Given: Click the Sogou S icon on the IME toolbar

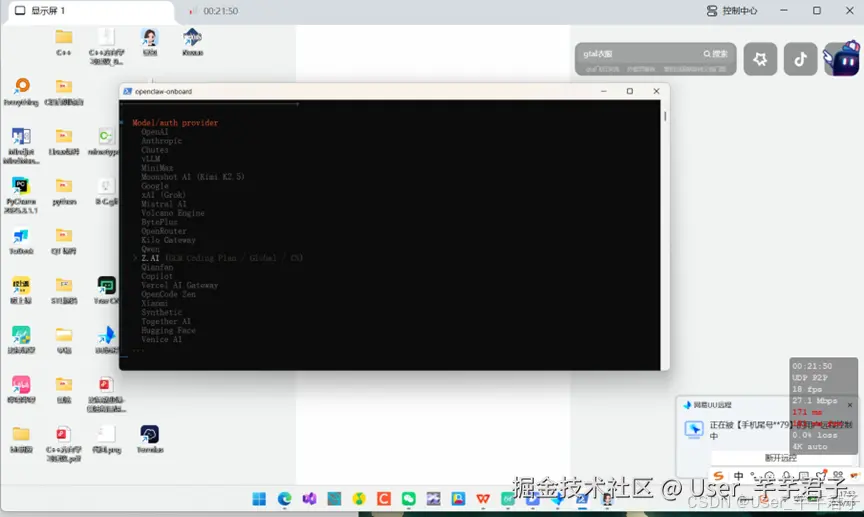Looking at the screenshot, I should (x=718, y=476).
